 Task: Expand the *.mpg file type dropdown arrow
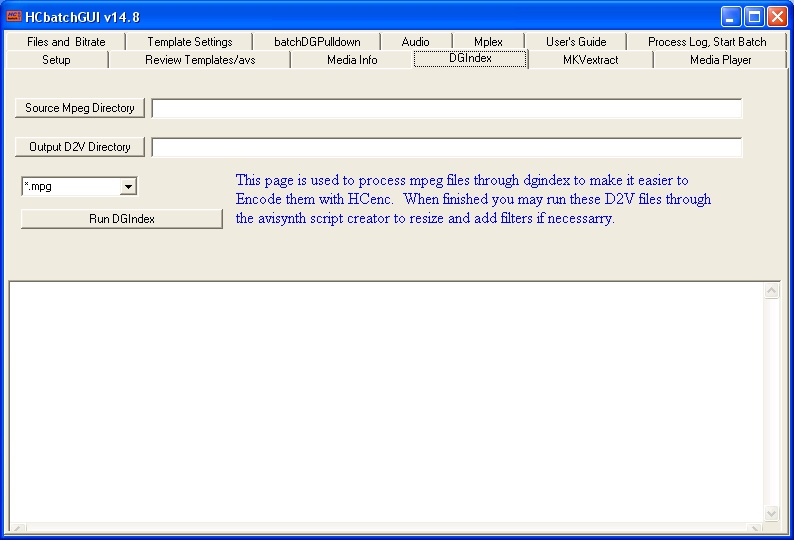click(129, 186)
